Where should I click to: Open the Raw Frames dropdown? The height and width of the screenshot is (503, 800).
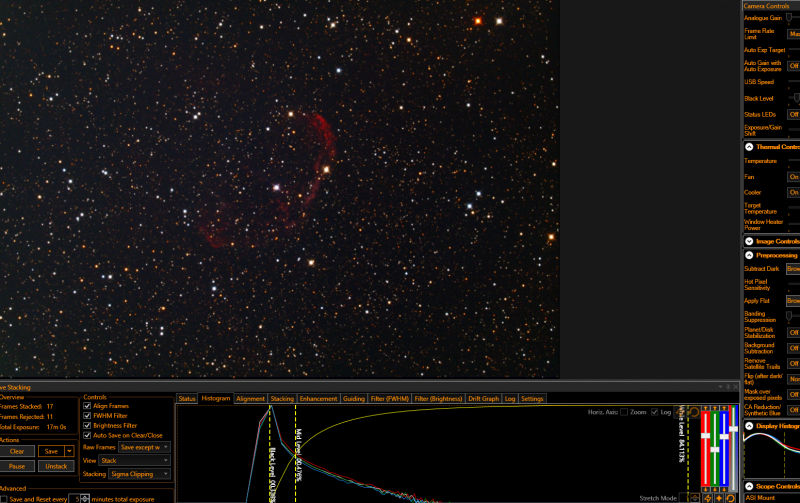coord(144,447)
